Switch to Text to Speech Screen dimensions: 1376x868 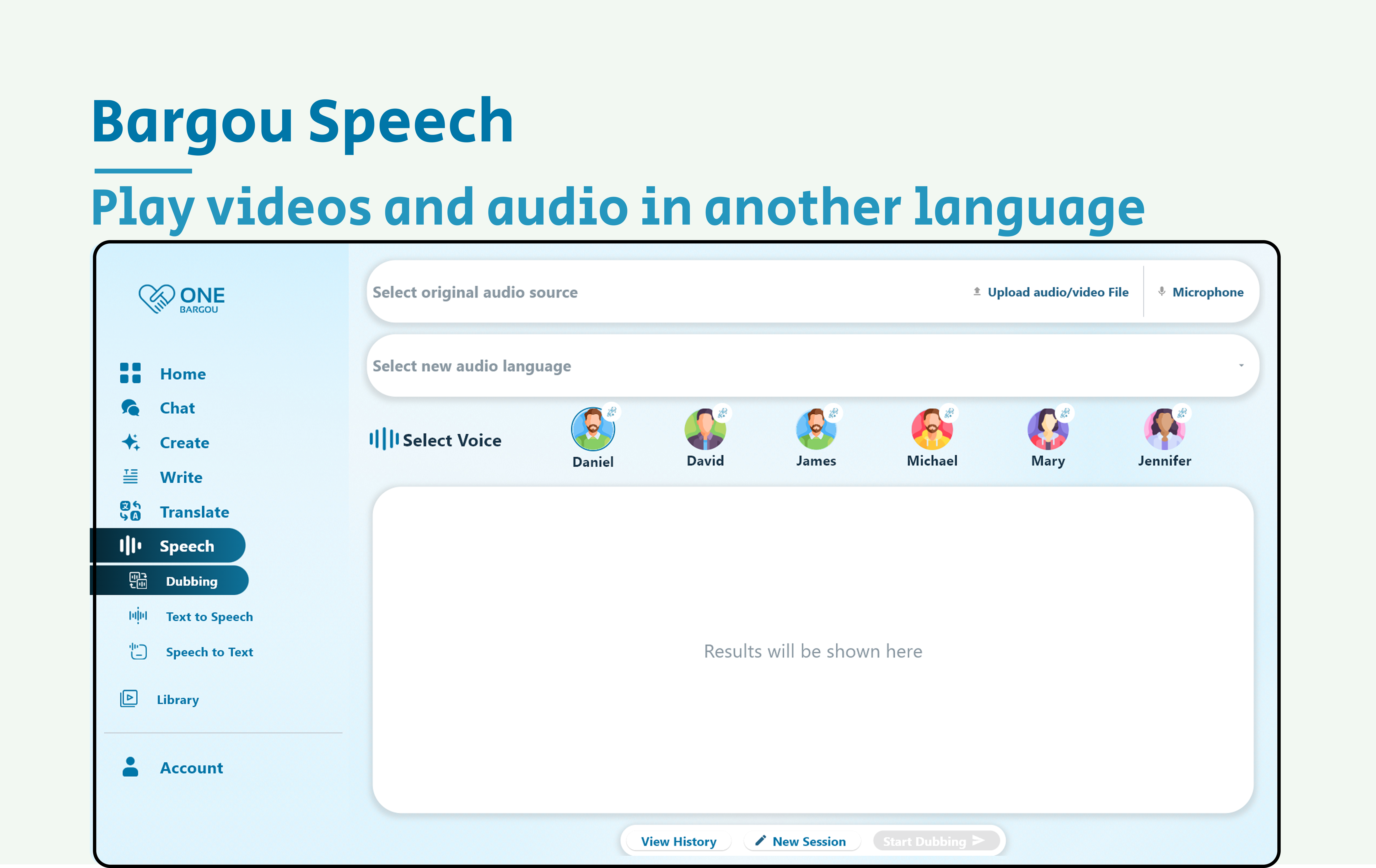[209, 617]
